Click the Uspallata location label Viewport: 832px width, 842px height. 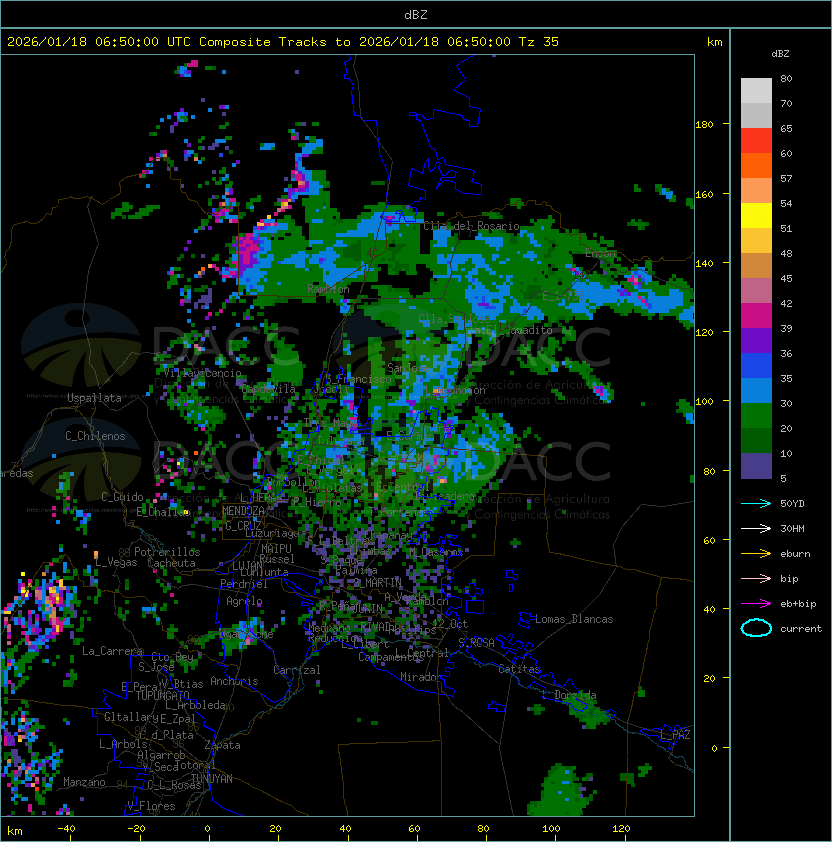94,398
